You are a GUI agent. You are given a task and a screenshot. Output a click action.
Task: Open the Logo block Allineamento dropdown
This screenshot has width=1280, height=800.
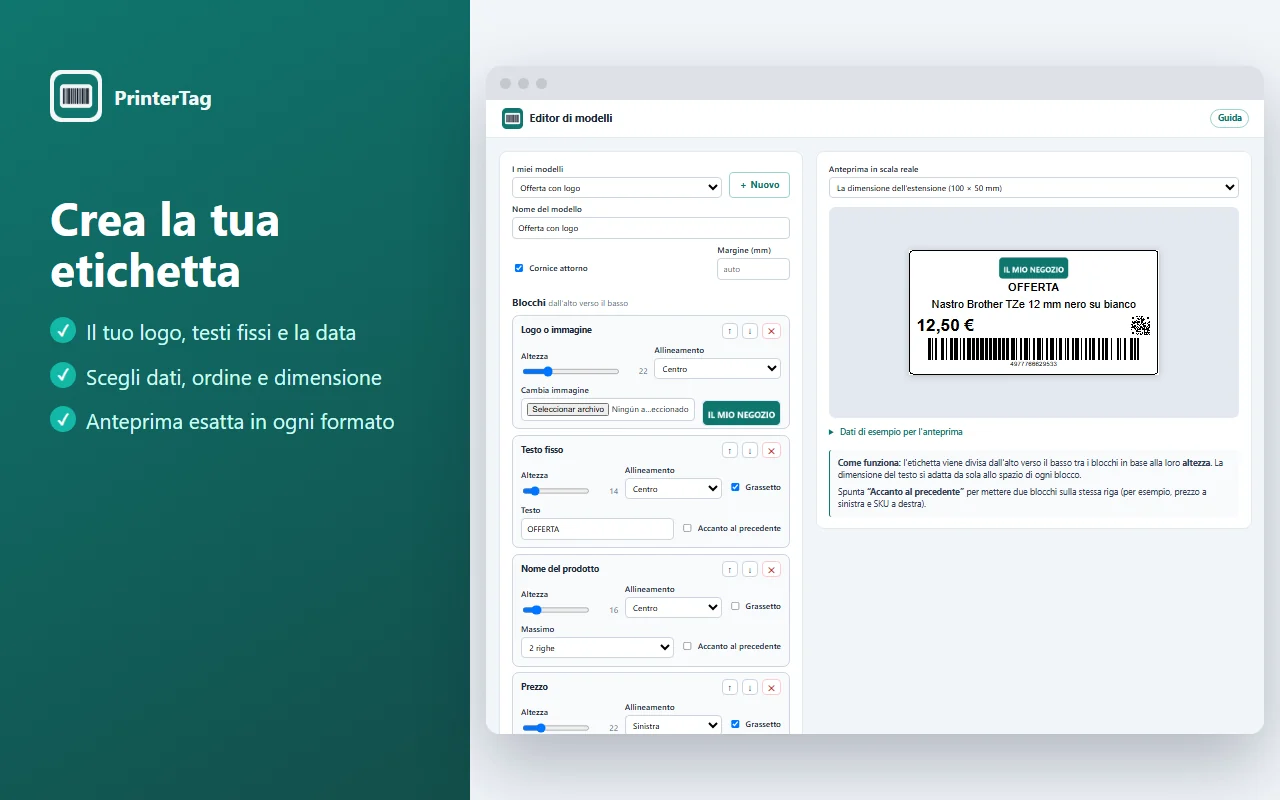(717, 368)
